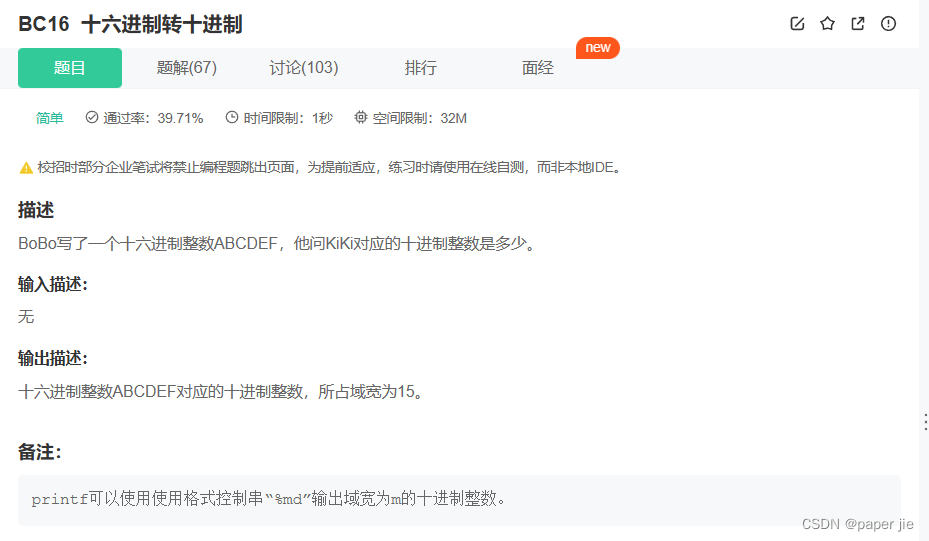929x541 pixels.
Task: Click the 输入描述 heading
Action: [x=53, y=284]
